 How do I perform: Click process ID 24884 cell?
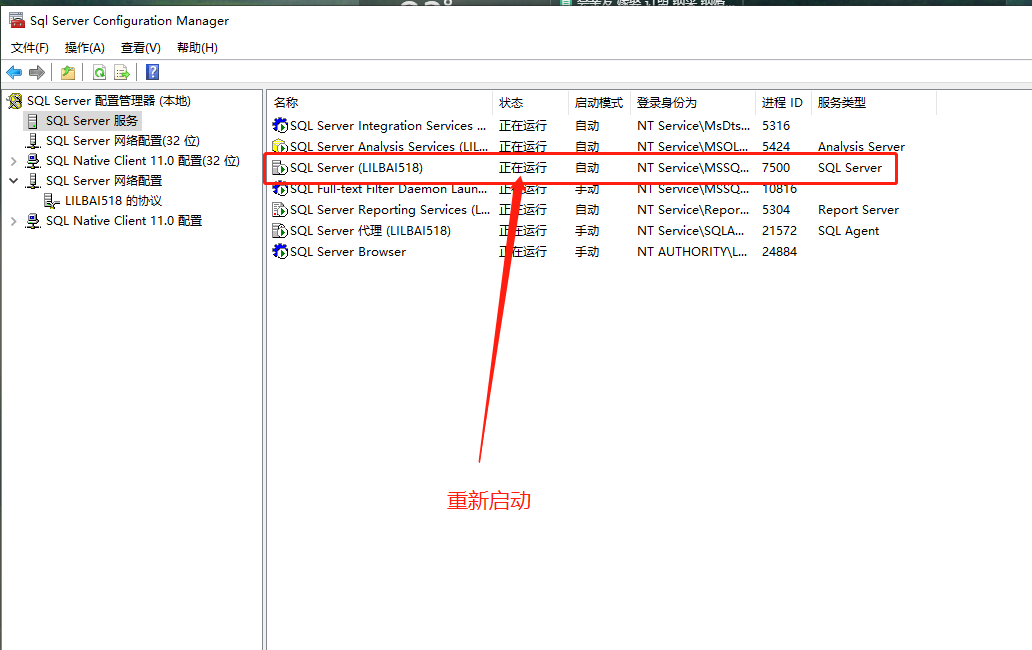click(779, 251)
